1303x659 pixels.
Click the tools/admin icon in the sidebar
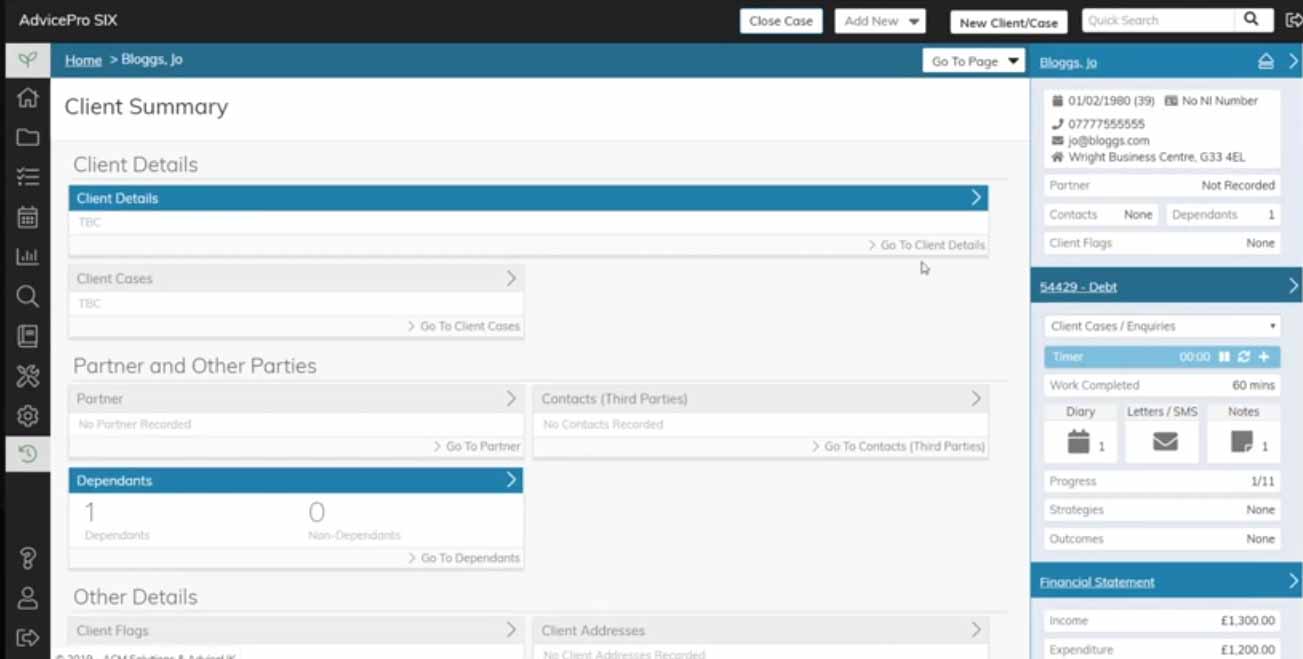[x=27, y=376]
